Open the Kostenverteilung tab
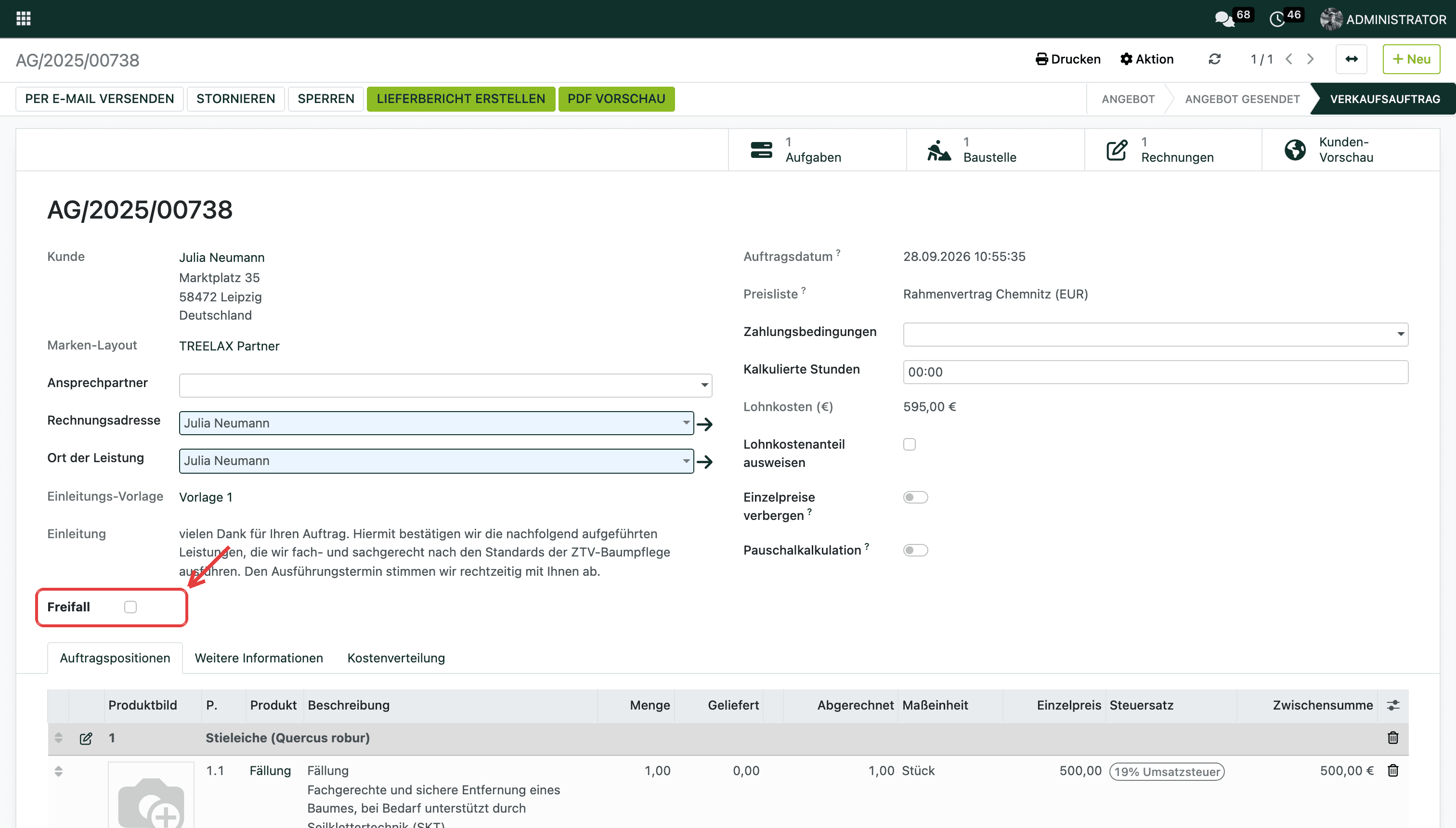 pos(396,658)
